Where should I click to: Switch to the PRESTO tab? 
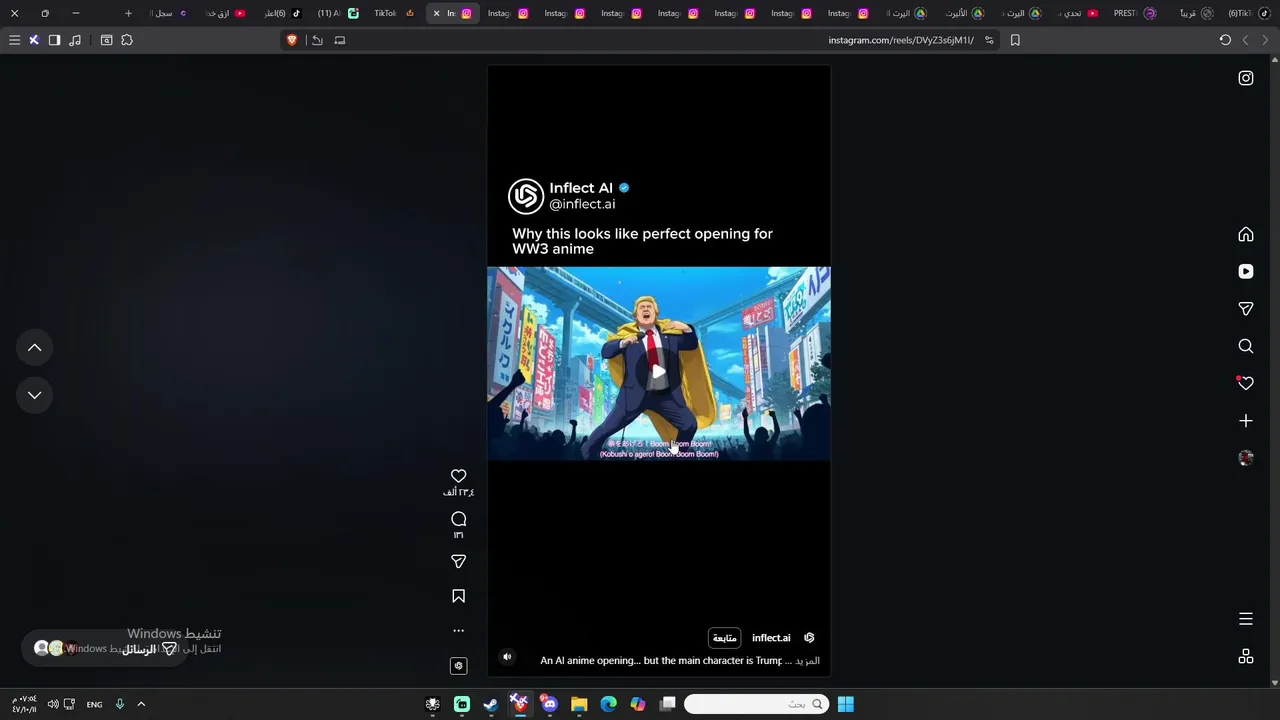click(x=1135, y=13)
